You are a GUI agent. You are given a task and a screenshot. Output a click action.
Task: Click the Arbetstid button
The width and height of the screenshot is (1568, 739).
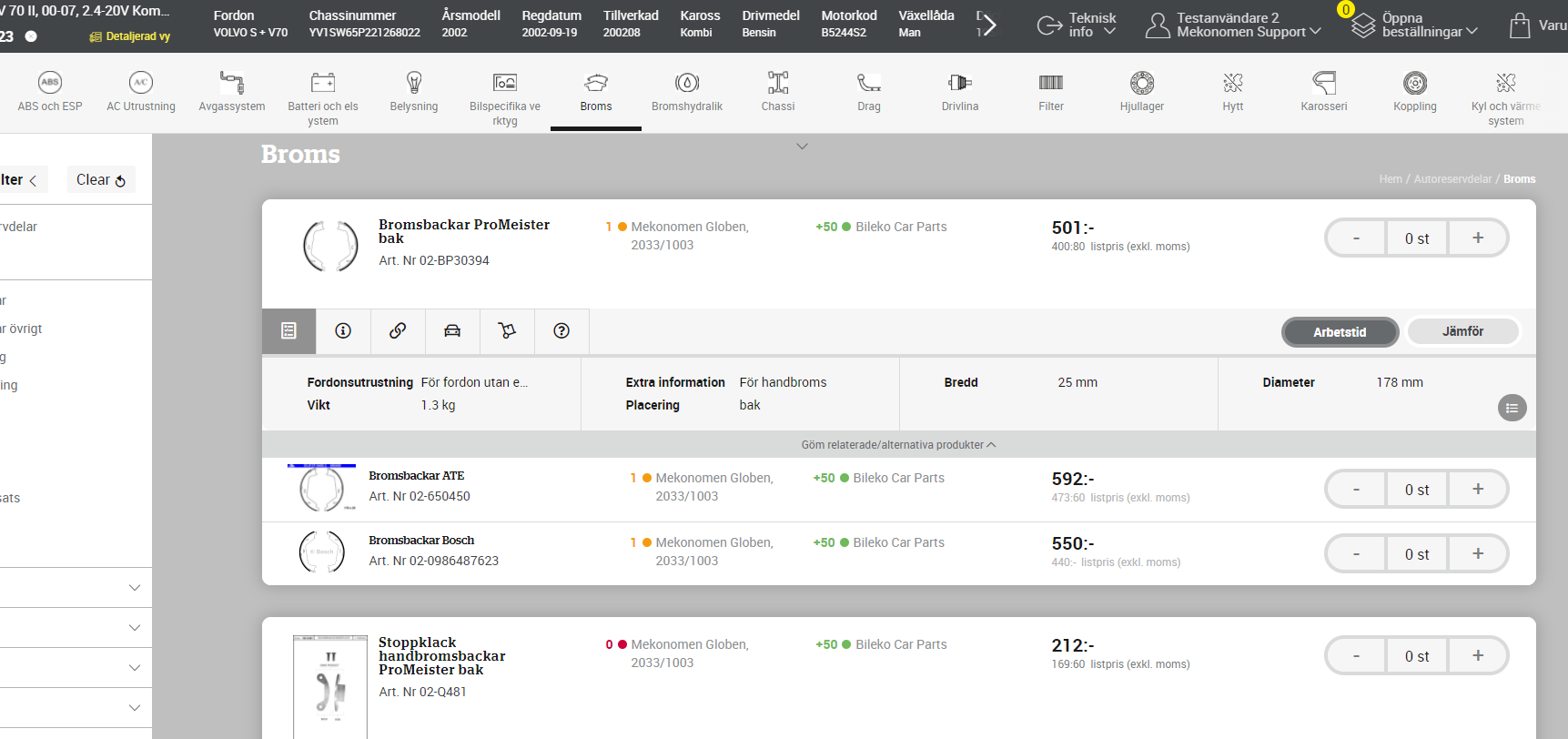pyautogui.click(x=1340, y=332)
